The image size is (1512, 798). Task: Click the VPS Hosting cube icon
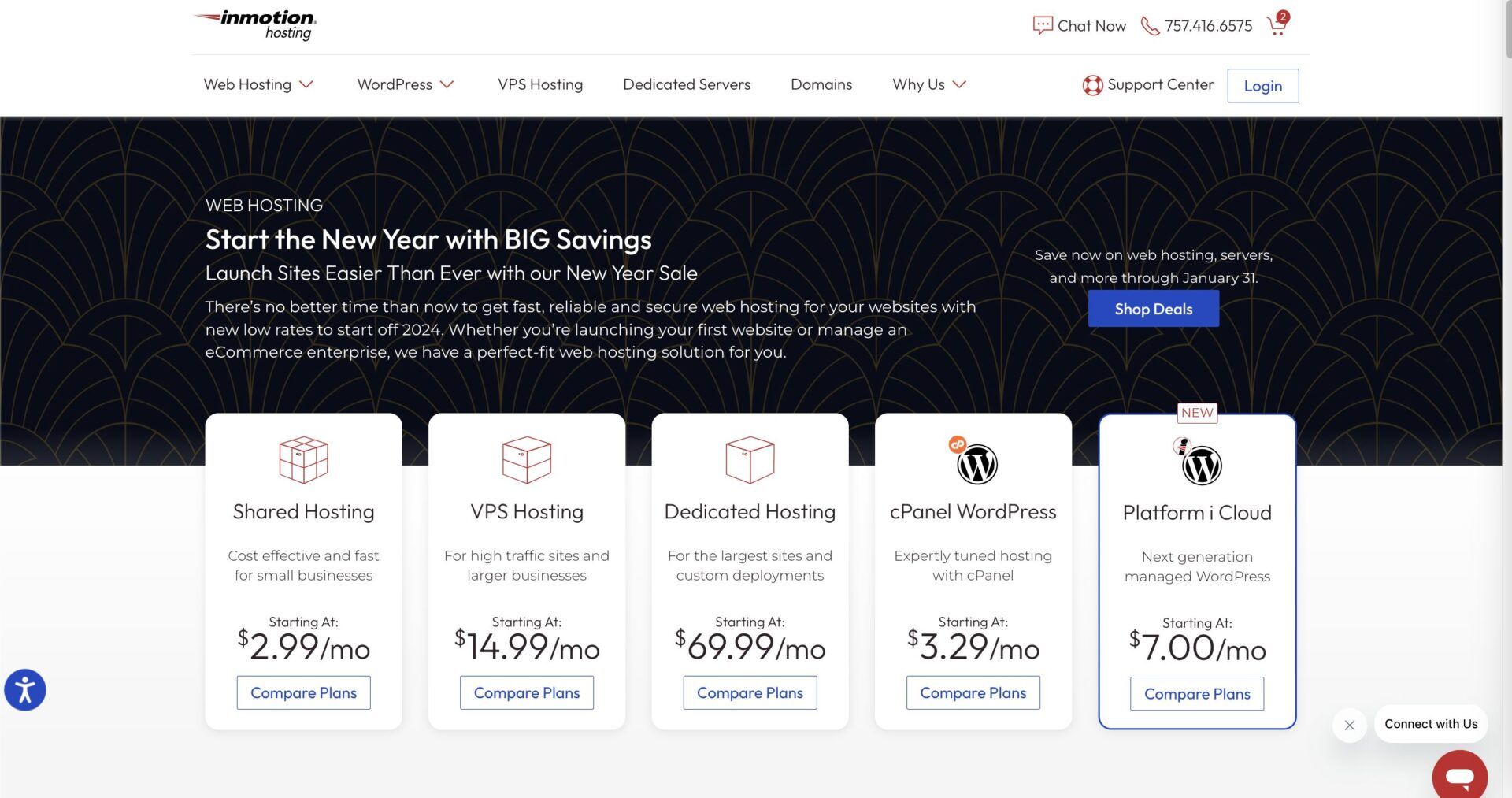527,460
